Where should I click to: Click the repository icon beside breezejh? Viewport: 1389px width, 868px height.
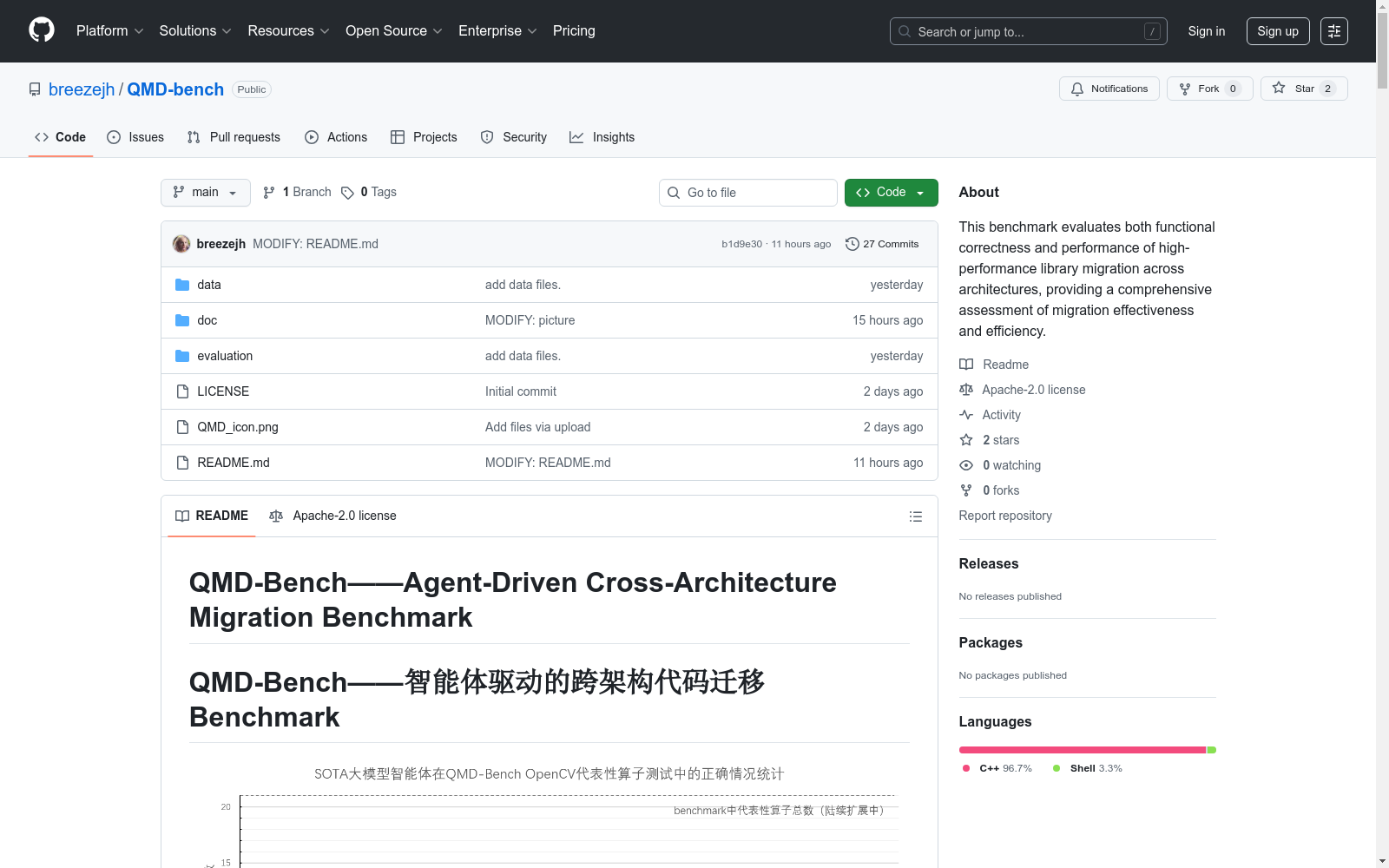[x=35, y=89]
